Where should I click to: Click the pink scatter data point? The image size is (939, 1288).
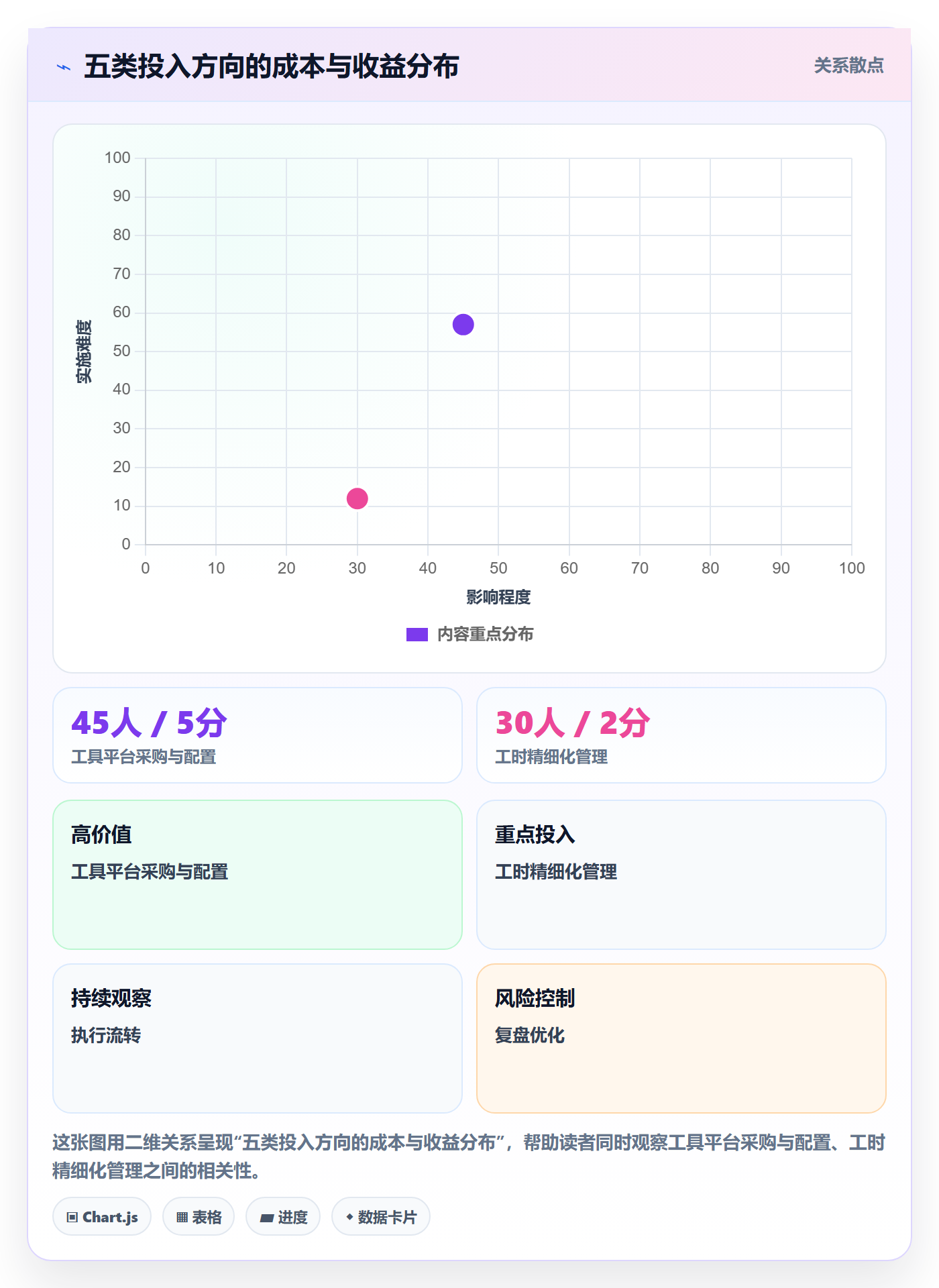point(357,498)
